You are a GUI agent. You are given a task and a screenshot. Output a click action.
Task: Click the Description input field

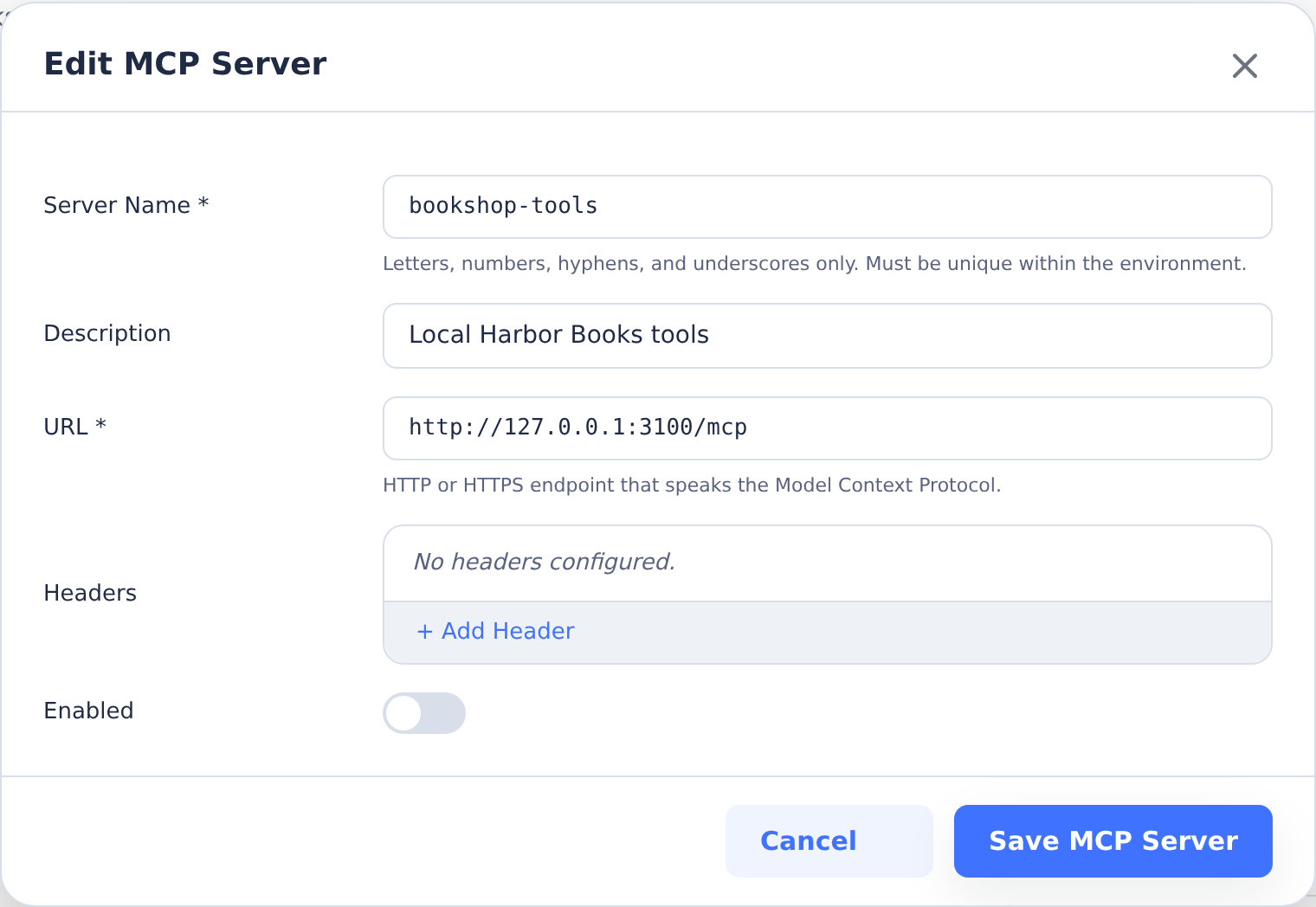827,336
